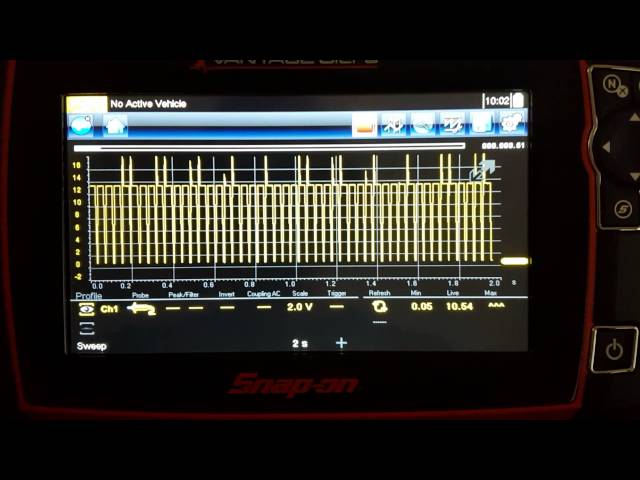The image size is (640, 480).
Task: Tap the cursors icon left of zoom icon
Action: click(422, 124)
